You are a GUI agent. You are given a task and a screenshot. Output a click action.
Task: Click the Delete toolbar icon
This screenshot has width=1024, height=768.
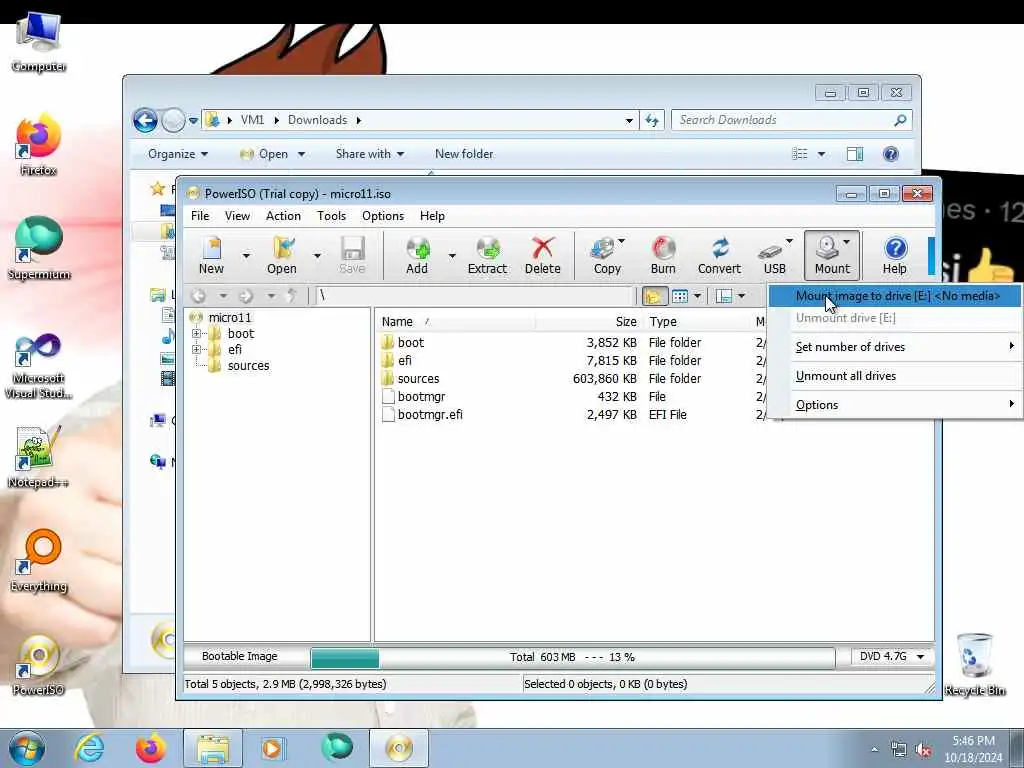tap(543, 255)
